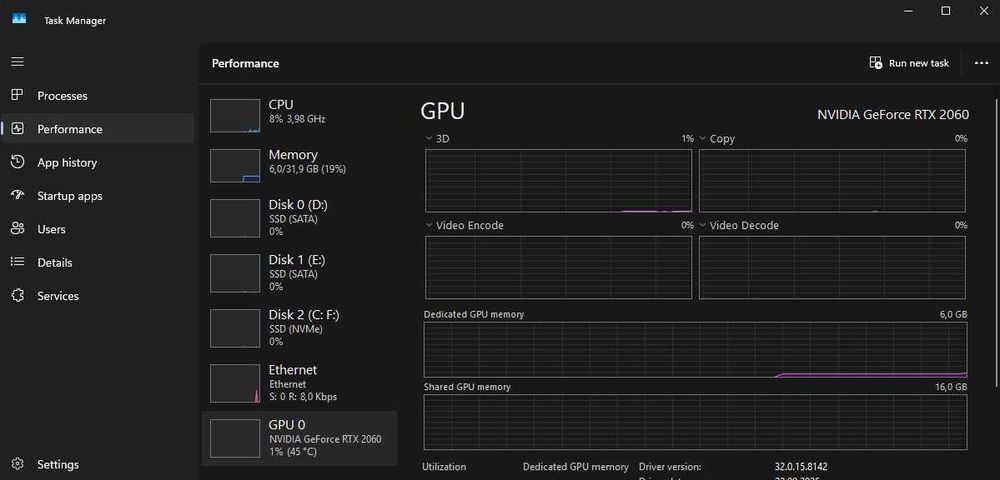Select the Users people icon

pos(17,229)
